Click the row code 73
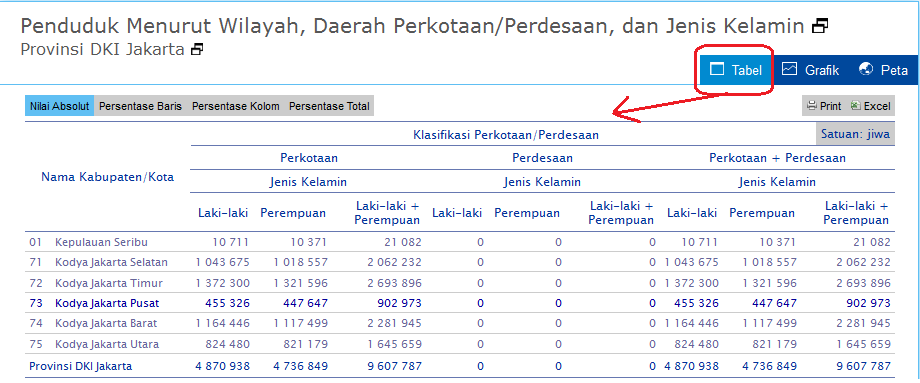 36,303
